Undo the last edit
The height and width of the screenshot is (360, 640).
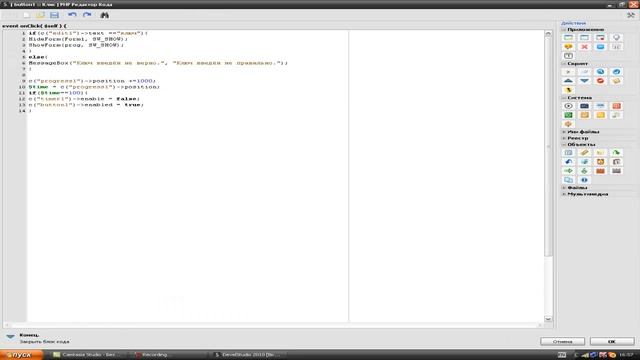tap(72, 15)
